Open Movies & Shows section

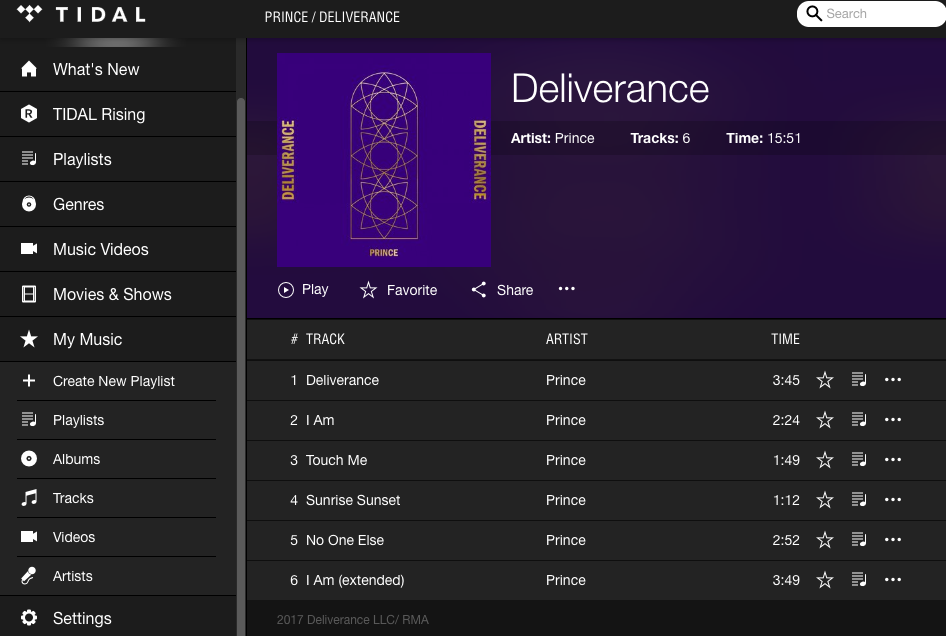click(x=111, y=294)
